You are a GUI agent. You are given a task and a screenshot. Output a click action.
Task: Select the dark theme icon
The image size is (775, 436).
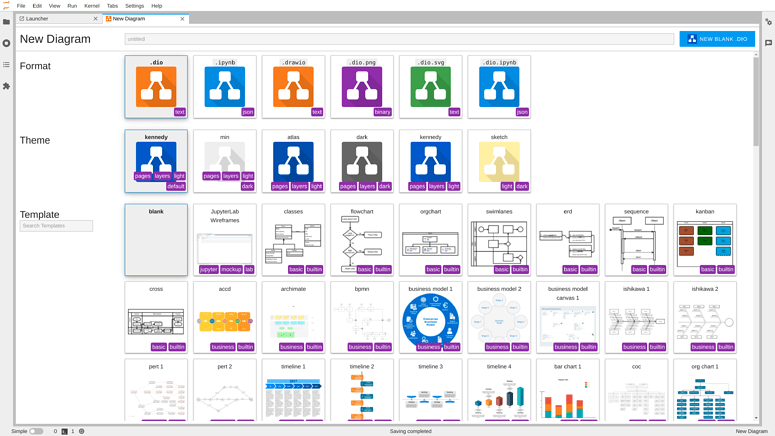(362, 161)
